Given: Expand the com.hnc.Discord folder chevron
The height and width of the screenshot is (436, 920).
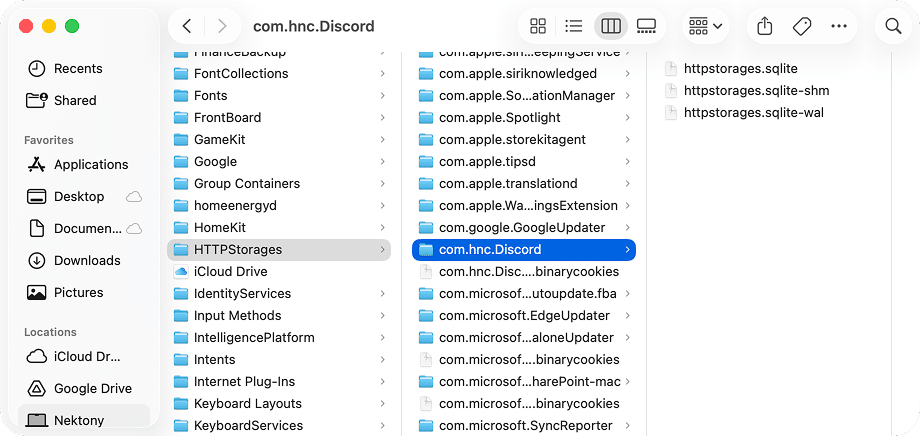Looking at the screenshot, I should [627, 249].
